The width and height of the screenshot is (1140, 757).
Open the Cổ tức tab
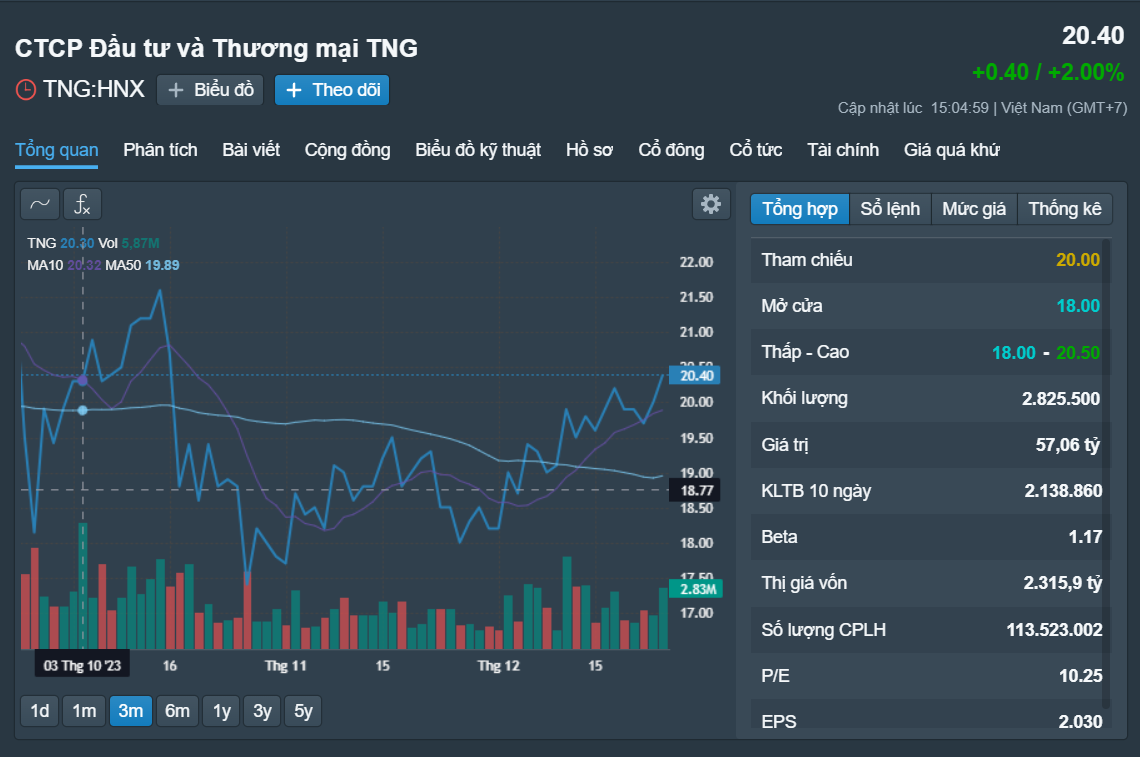tap(756, 151)
